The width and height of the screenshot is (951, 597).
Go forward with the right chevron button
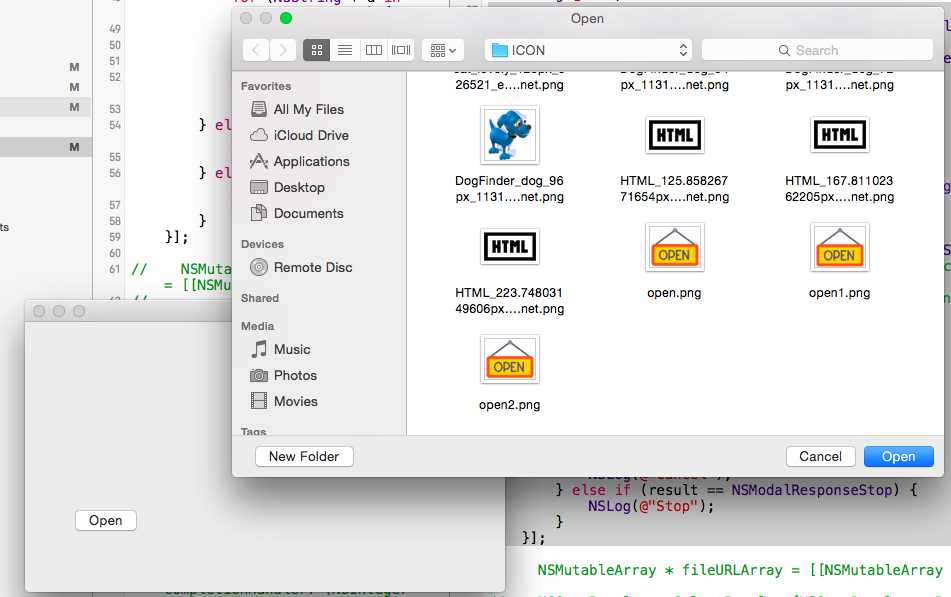pyautogui.click(x=283, y=50)
